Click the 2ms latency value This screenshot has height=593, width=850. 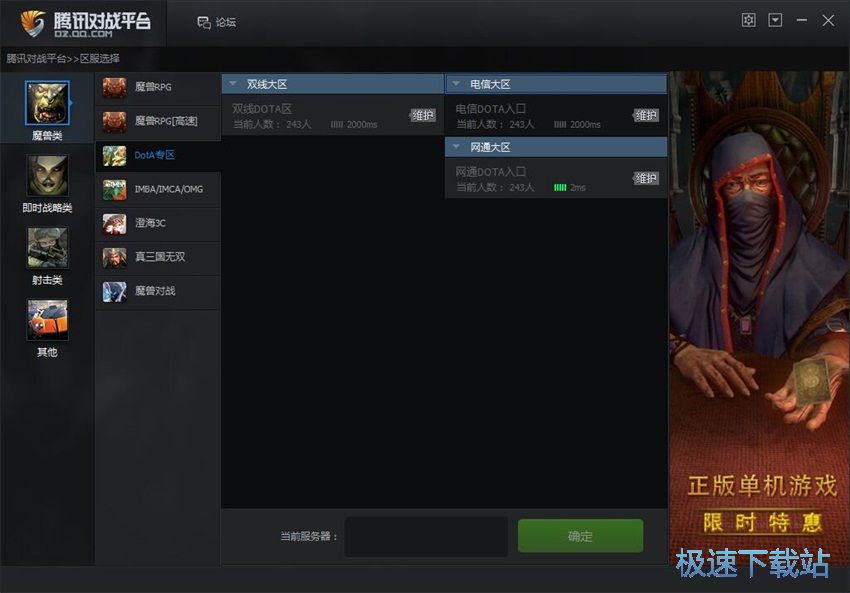pyautogui.click(x=578, y=188)
